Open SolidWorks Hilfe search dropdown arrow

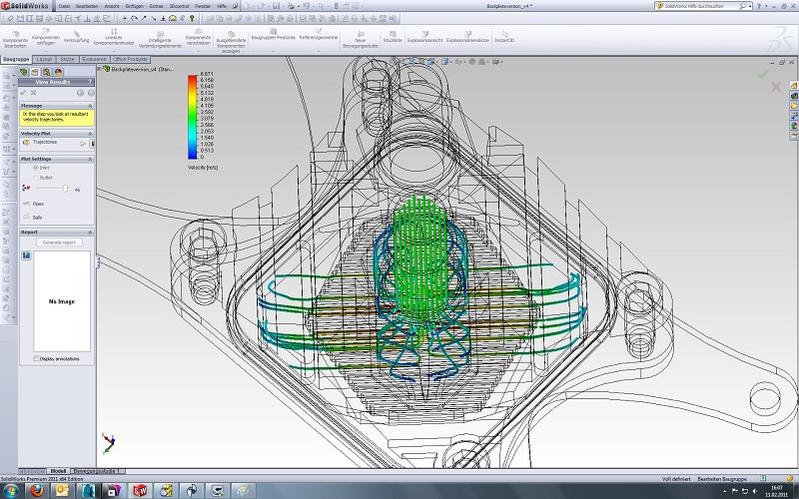point(751,6)
